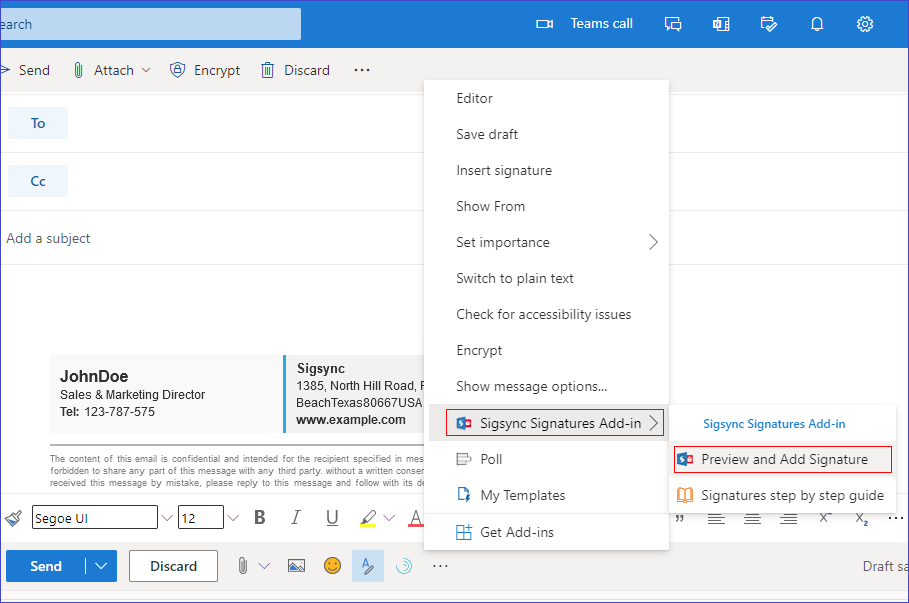This screenshot has width=909, height=603.
Task: Open the Send options dropdown arrow
Action: click(101, 566)
